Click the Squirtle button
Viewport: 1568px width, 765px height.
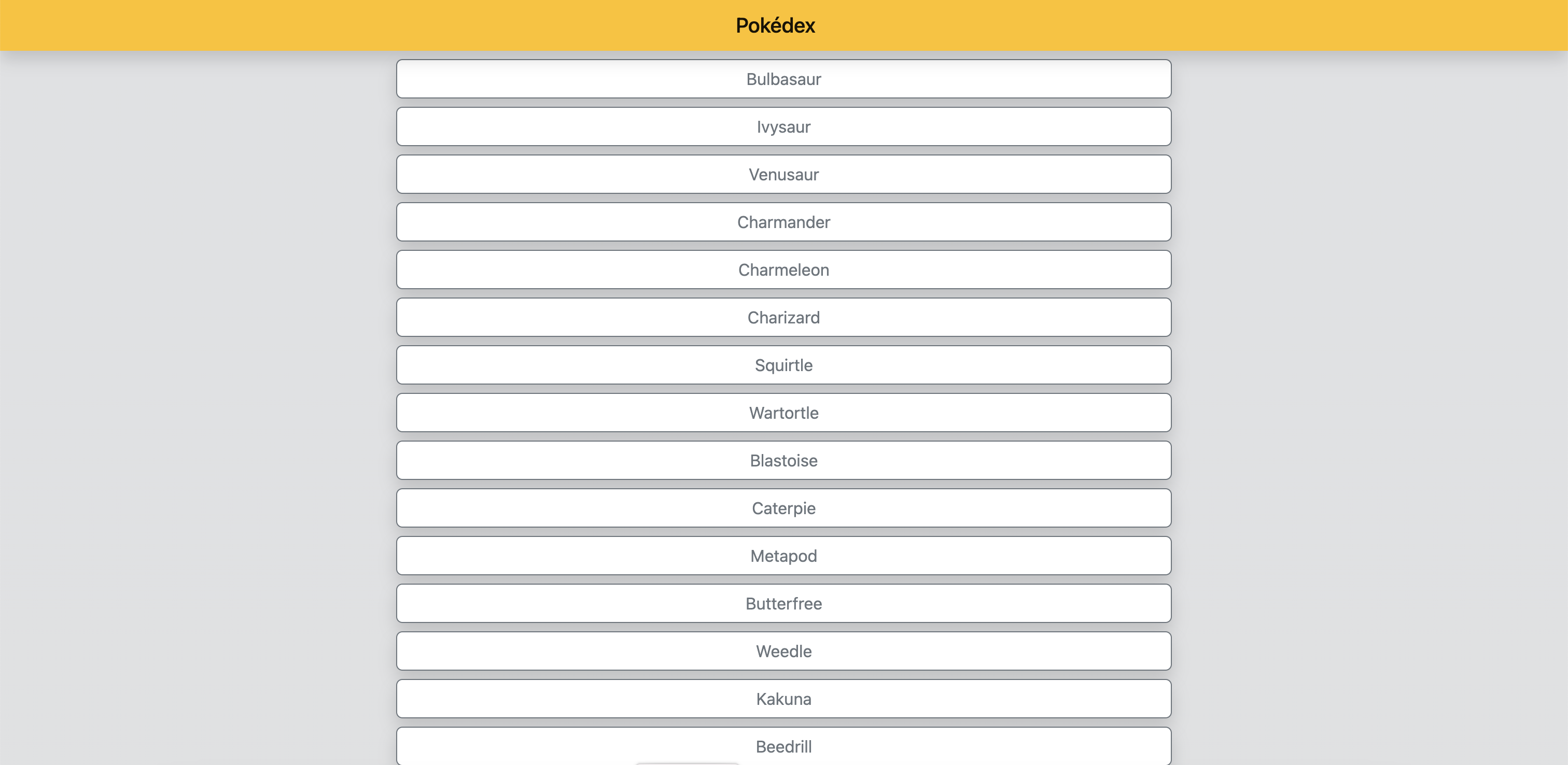pos(783,364)
